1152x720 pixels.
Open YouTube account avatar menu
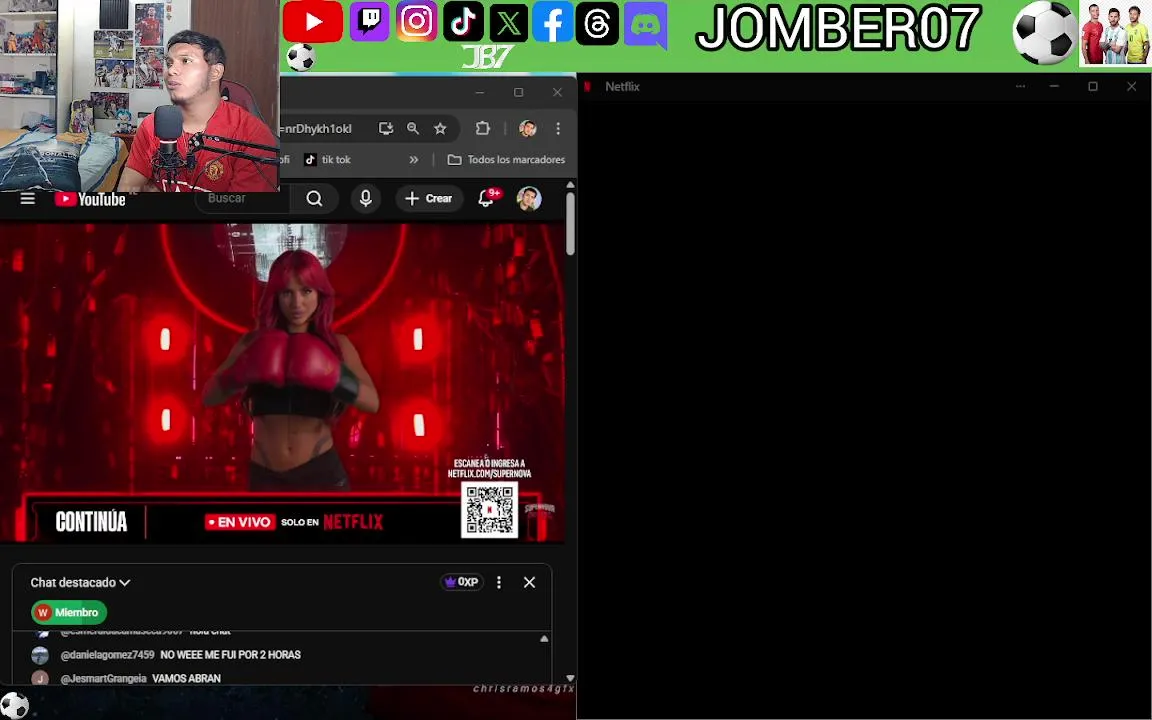pyautogui.click(x=529, y=198)
